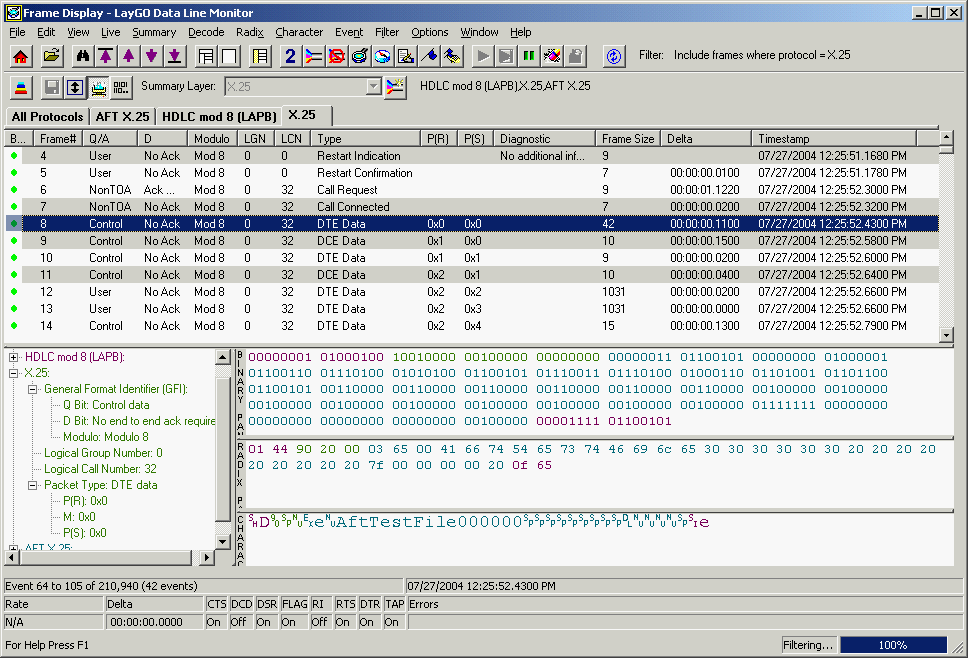Pause capture with the green pause button

pos(529,56)
